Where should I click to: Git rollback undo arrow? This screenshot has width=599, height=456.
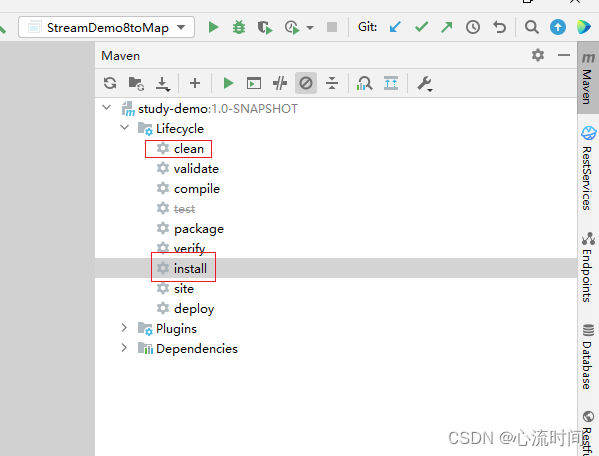coord(499,27)
